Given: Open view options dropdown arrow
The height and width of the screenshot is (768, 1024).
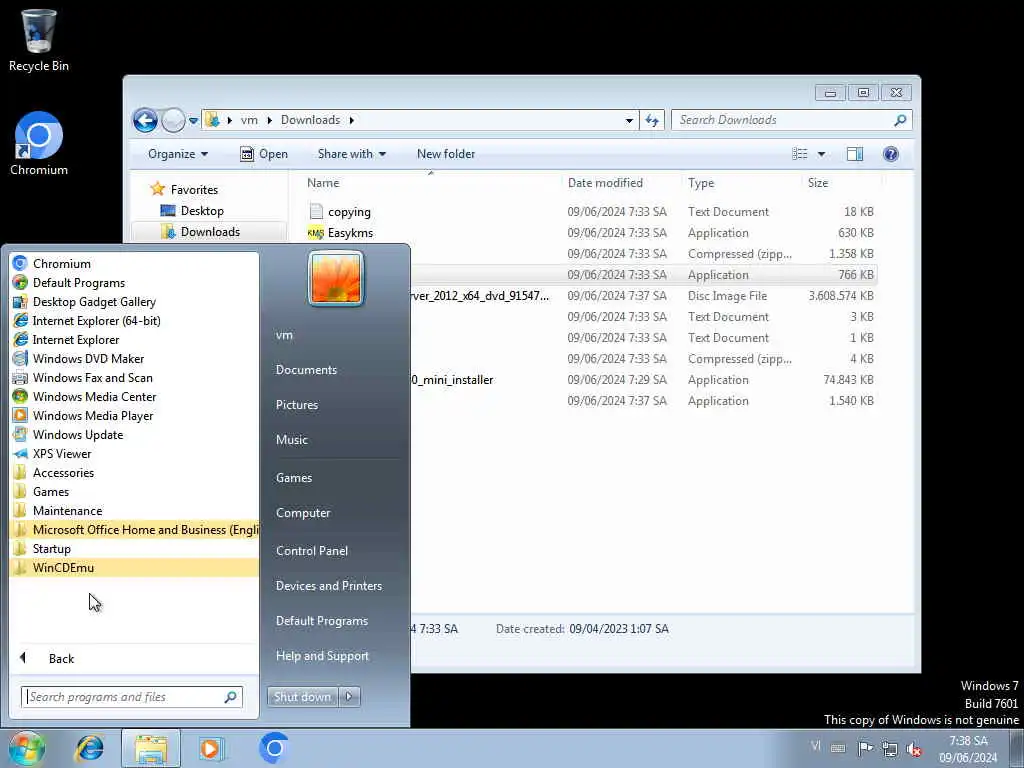Looking at the screenshot, I should (x=822, y=154).
